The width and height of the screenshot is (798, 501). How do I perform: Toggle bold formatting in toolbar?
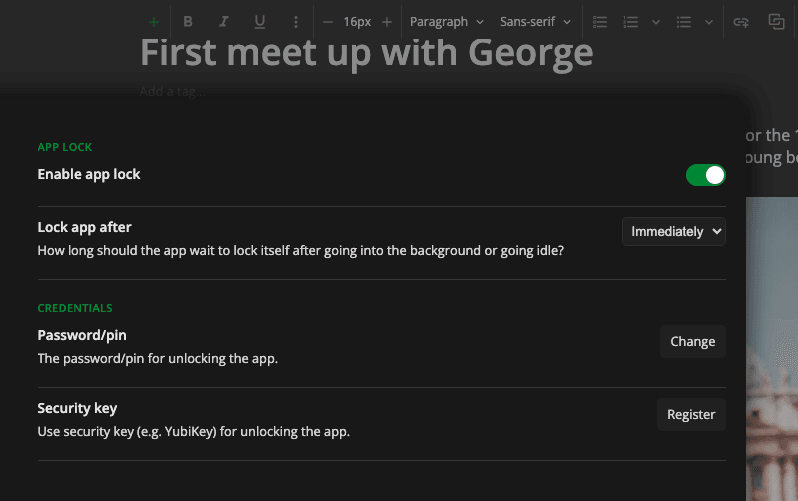187,21
